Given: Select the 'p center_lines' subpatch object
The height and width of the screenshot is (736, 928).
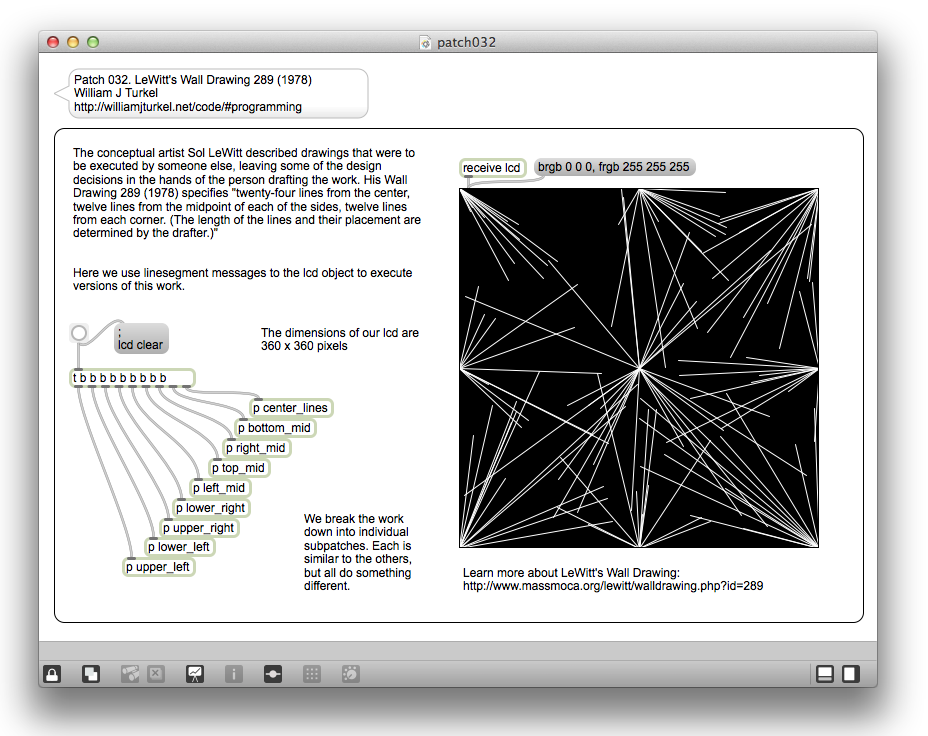Looking at the screenshot, I should point(290,408).
